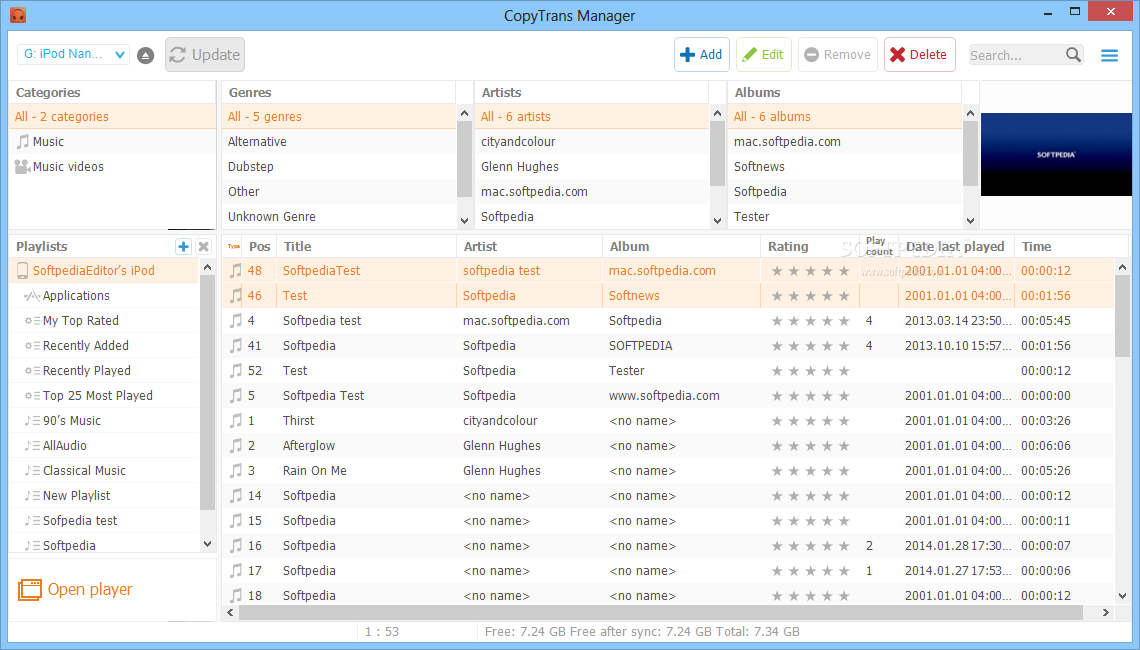The width and height of the screenshot is (1140, 650).
Task: Click the eject iPod icon
Action: (x=145, y=55)
